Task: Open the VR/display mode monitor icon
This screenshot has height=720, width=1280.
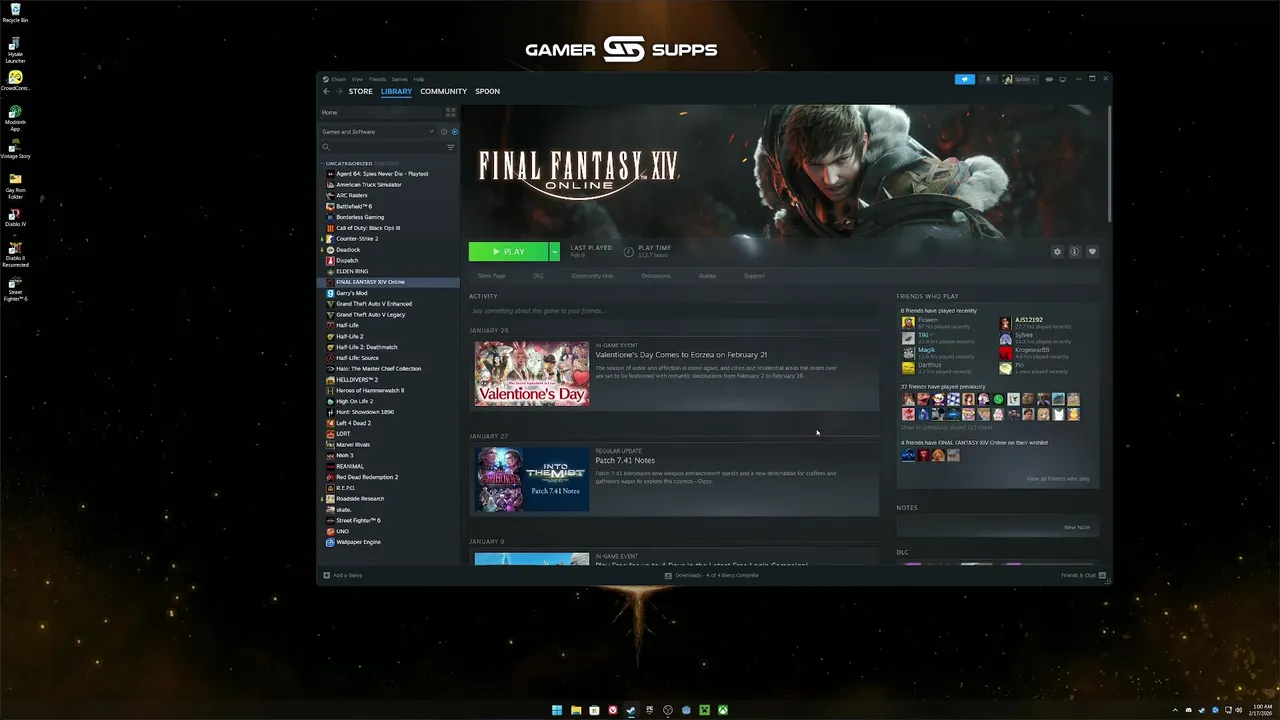Action: pos(1062,79)
